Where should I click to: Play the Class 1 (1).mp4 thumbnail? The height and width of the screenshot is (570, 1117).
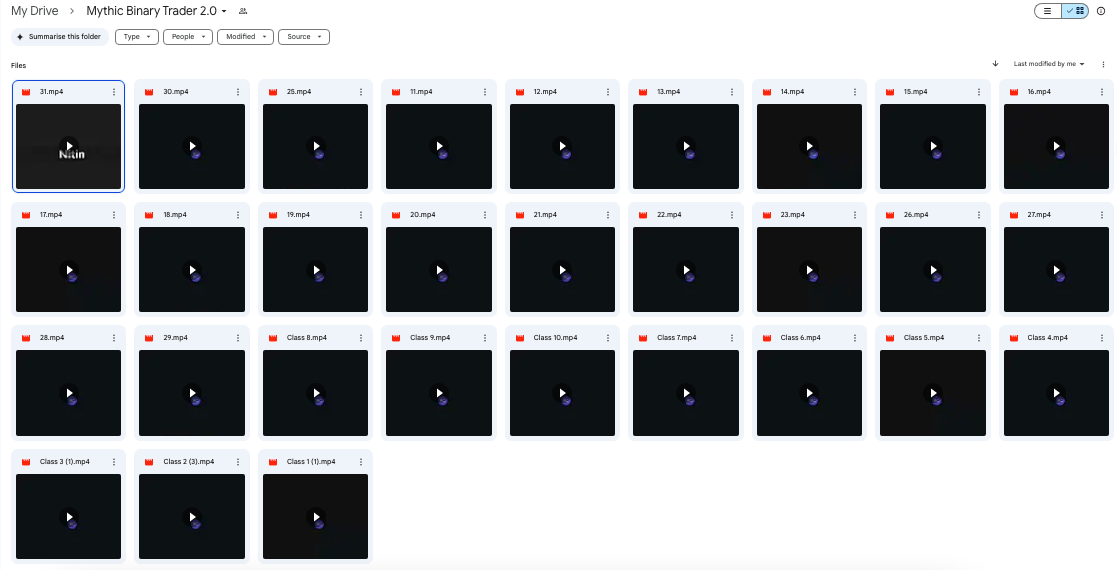[x=315, y=517]
